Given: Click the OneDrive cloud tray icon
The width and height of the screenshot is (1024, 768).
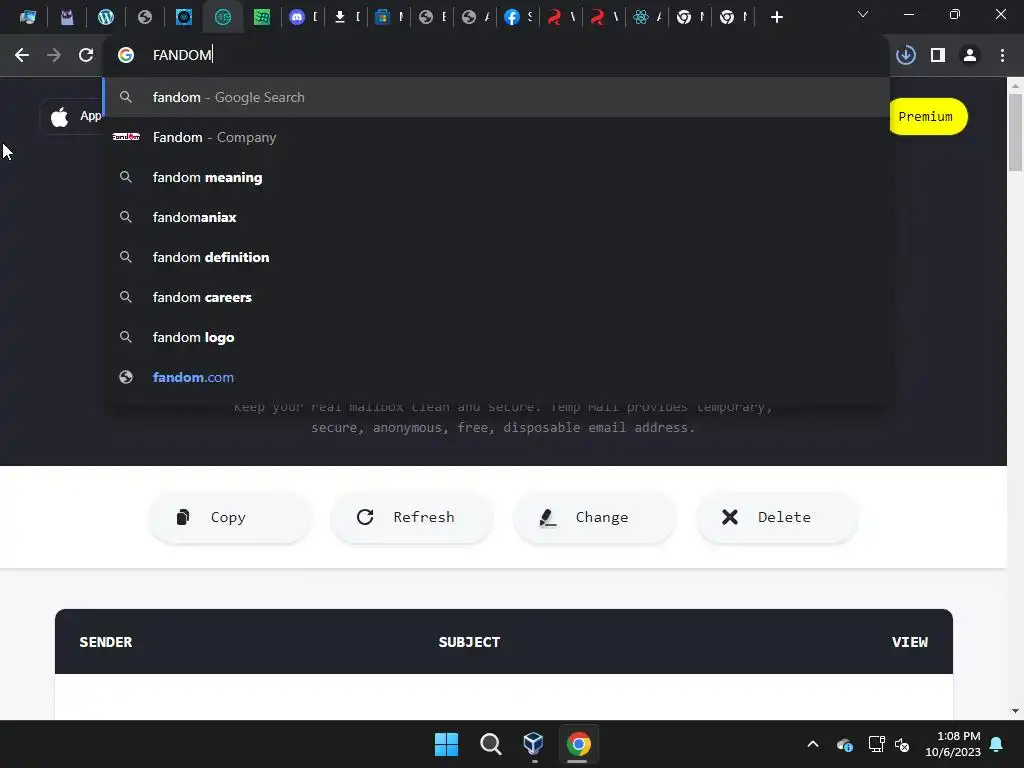Looking at the screenshot, I should (844, 744).
